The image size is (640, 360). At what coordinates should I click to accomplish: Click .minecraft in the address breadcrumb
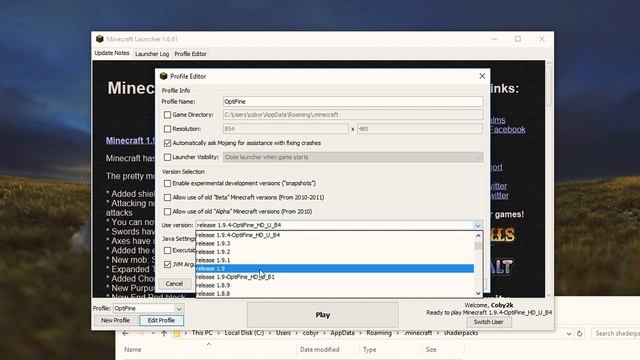[x=418, y=333]
